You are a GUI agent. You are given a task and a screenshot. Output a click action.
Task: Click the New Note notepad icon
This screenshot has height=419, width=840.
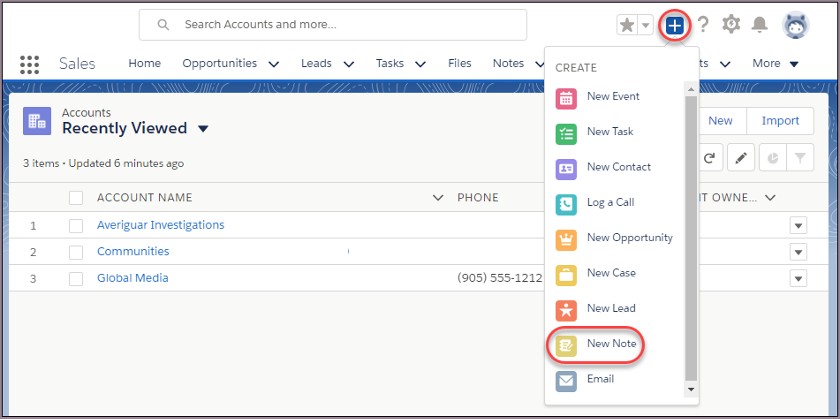(x=566, y=346)
